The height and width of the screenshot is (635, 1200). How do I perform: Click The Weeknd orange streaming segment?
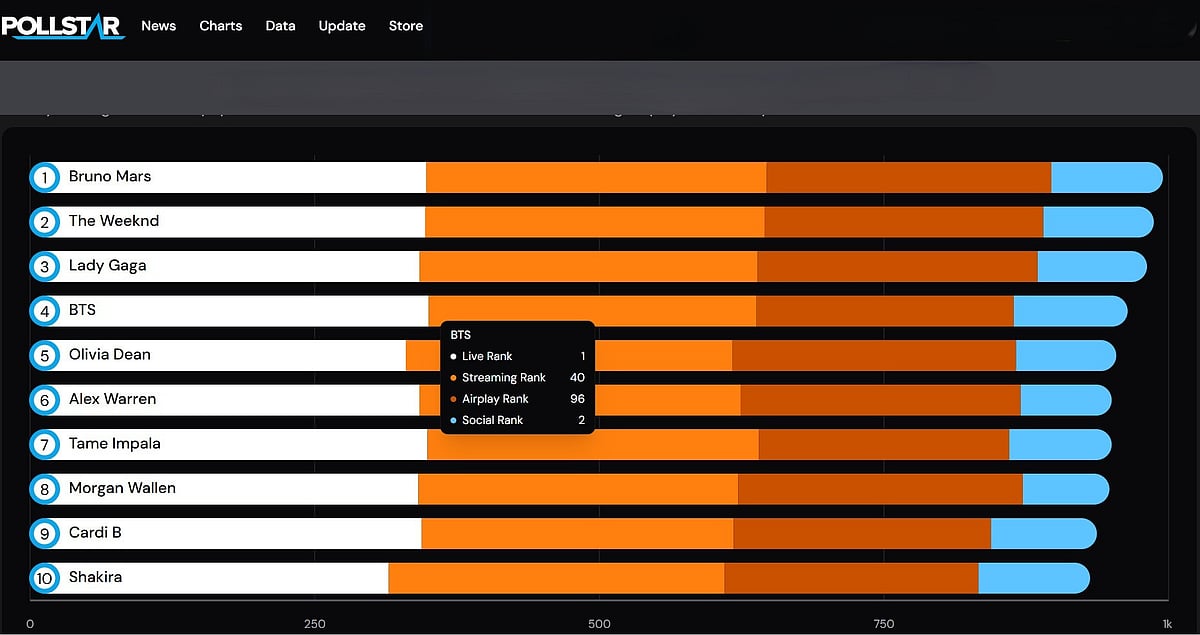tap(594, 222)
